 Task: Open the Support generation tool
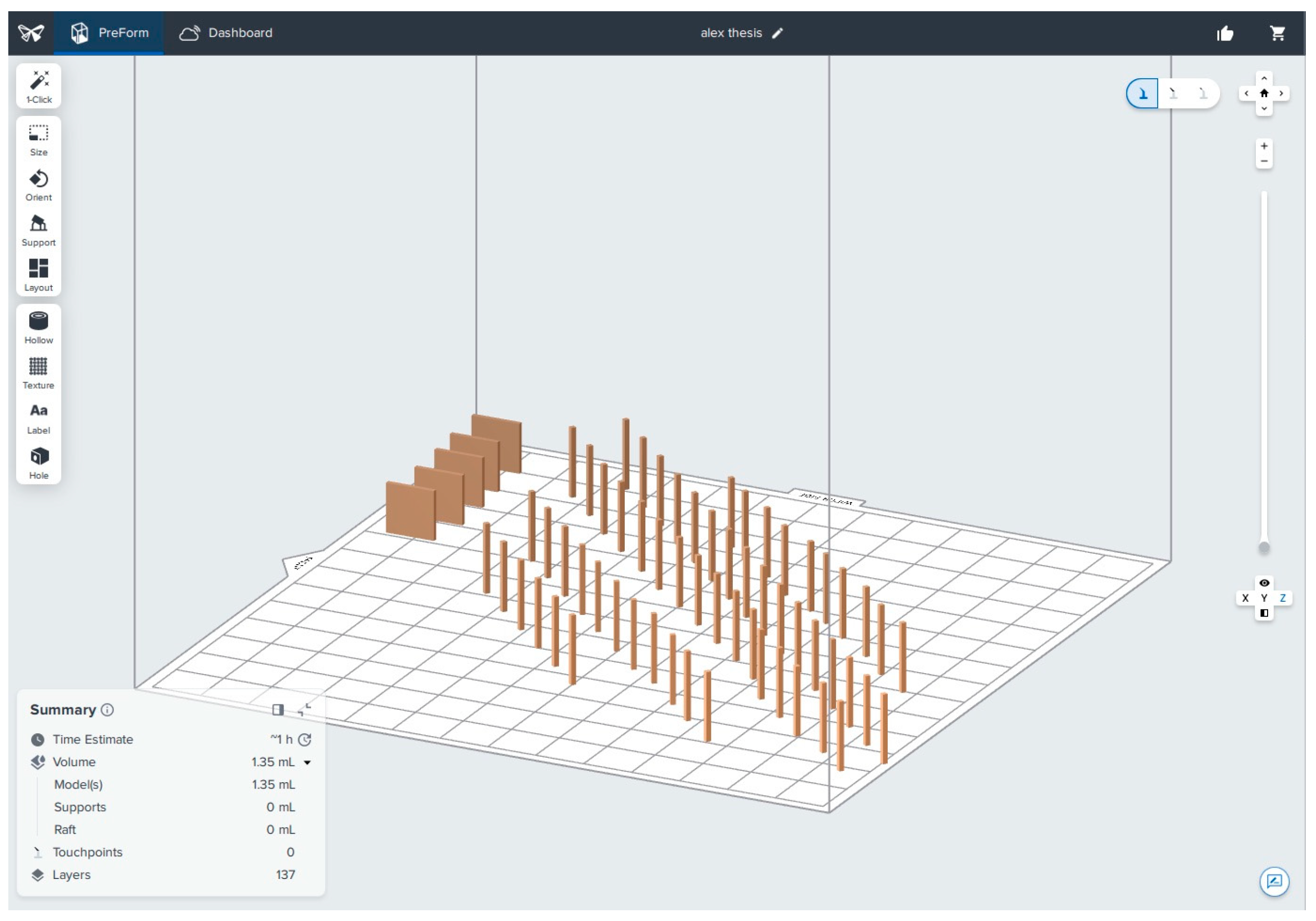(x=39, y=229)
